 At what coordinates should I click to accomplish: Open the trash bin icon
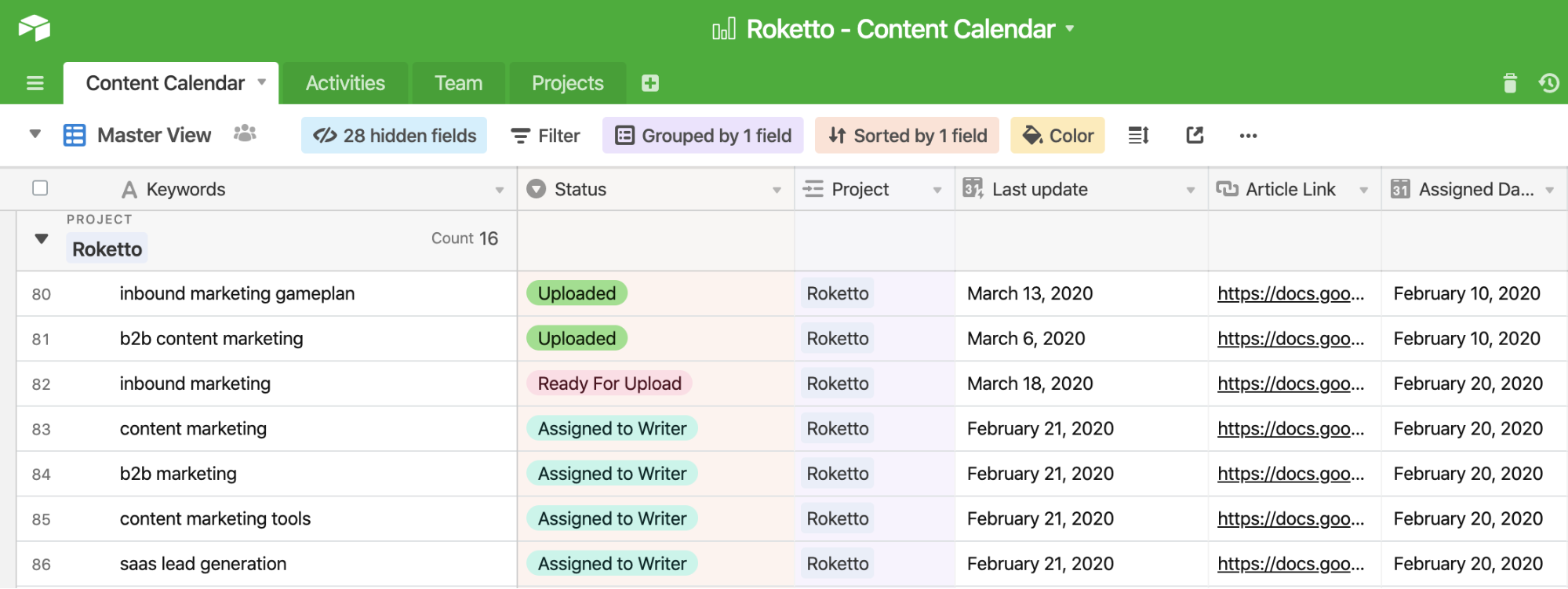coord(1509,83)
